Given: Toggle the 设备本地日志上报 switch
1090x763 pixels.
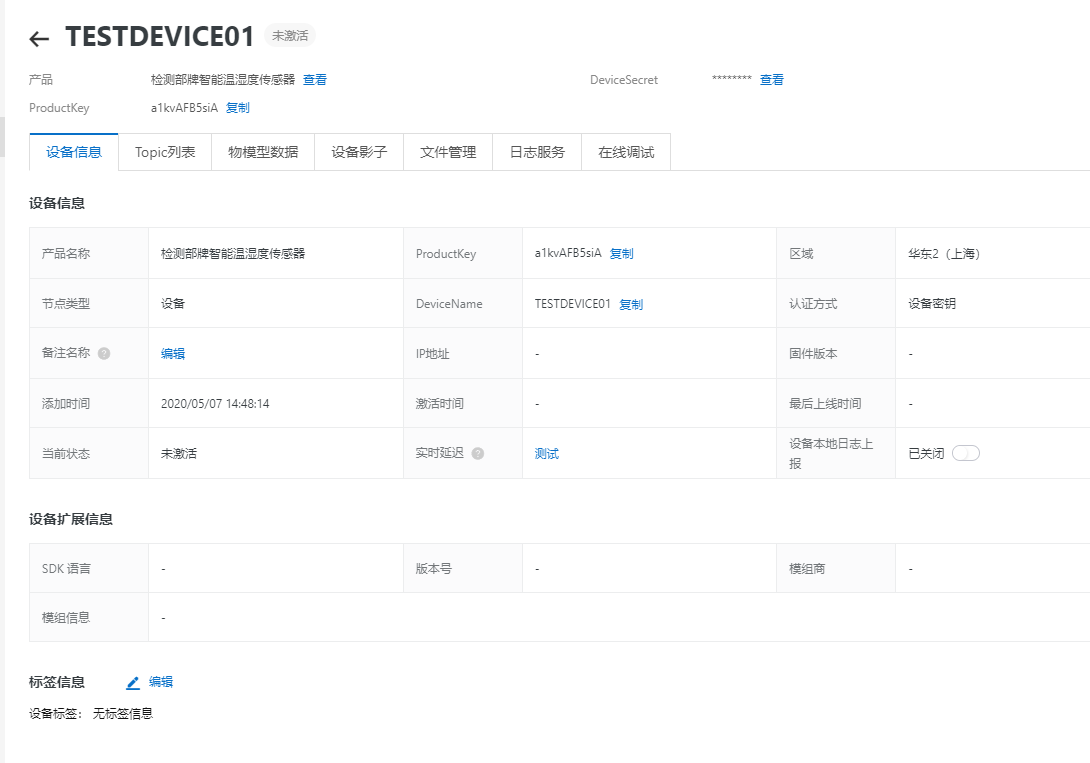Looking at the screenshot, I should click(966, 454).
